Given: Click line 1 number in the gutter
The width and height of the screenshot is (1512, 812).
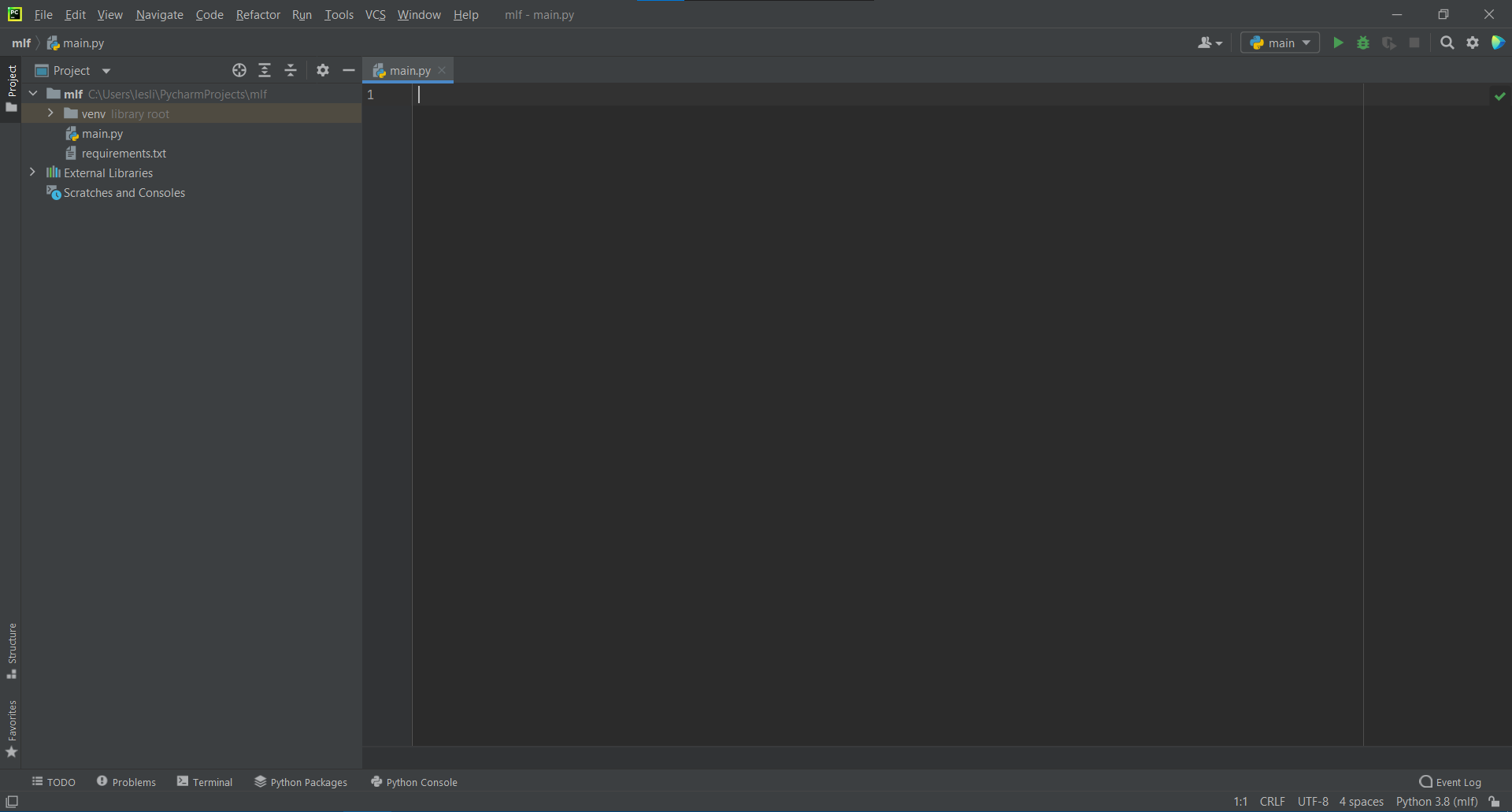Looking at the screenshot, I should [370, 95].
